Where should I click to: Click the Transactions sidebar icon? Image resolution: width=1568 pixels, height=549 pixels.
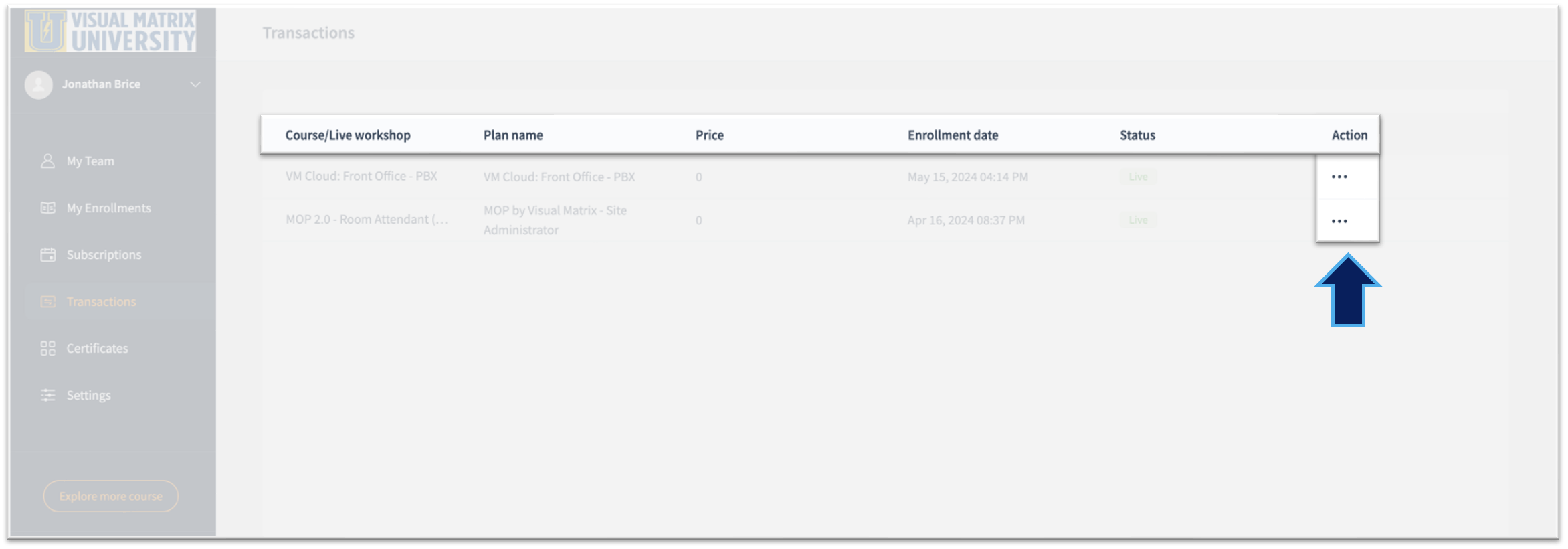pyautogui.click(x=47, y=302)
